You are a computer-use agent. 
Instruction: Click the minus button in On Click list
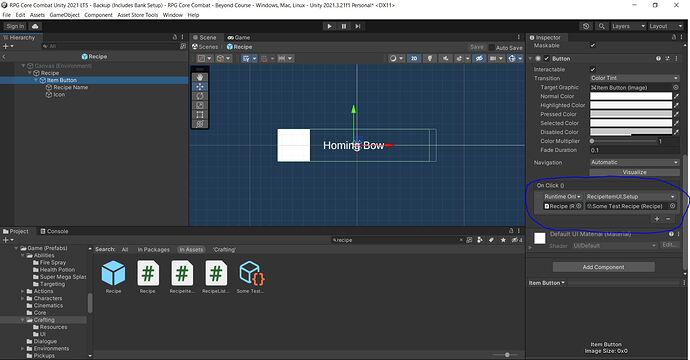(668, 219)
